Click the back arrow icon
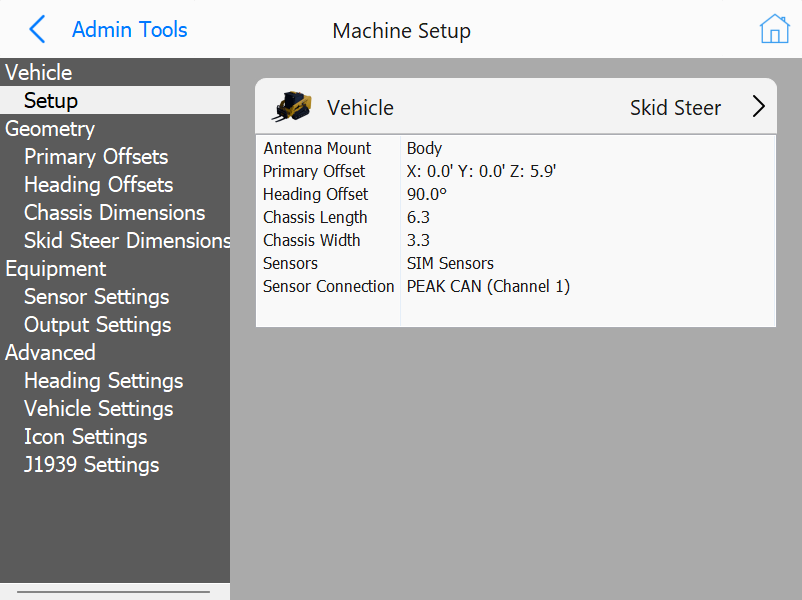 coord(37,29)
